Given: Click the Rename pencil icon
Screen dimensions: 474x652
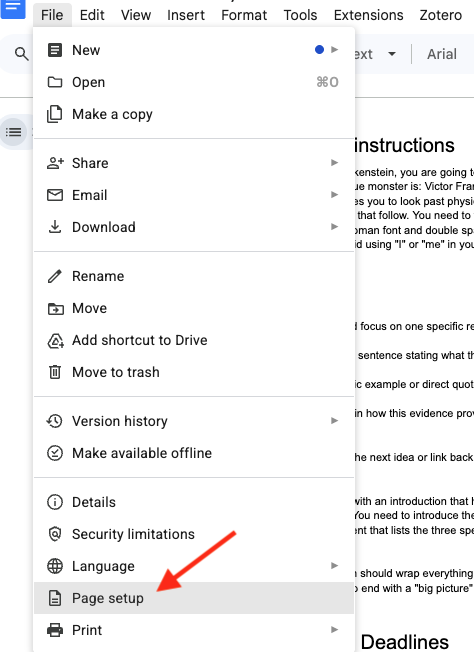Looking at the screenshot, I should (x=54, y=276).
